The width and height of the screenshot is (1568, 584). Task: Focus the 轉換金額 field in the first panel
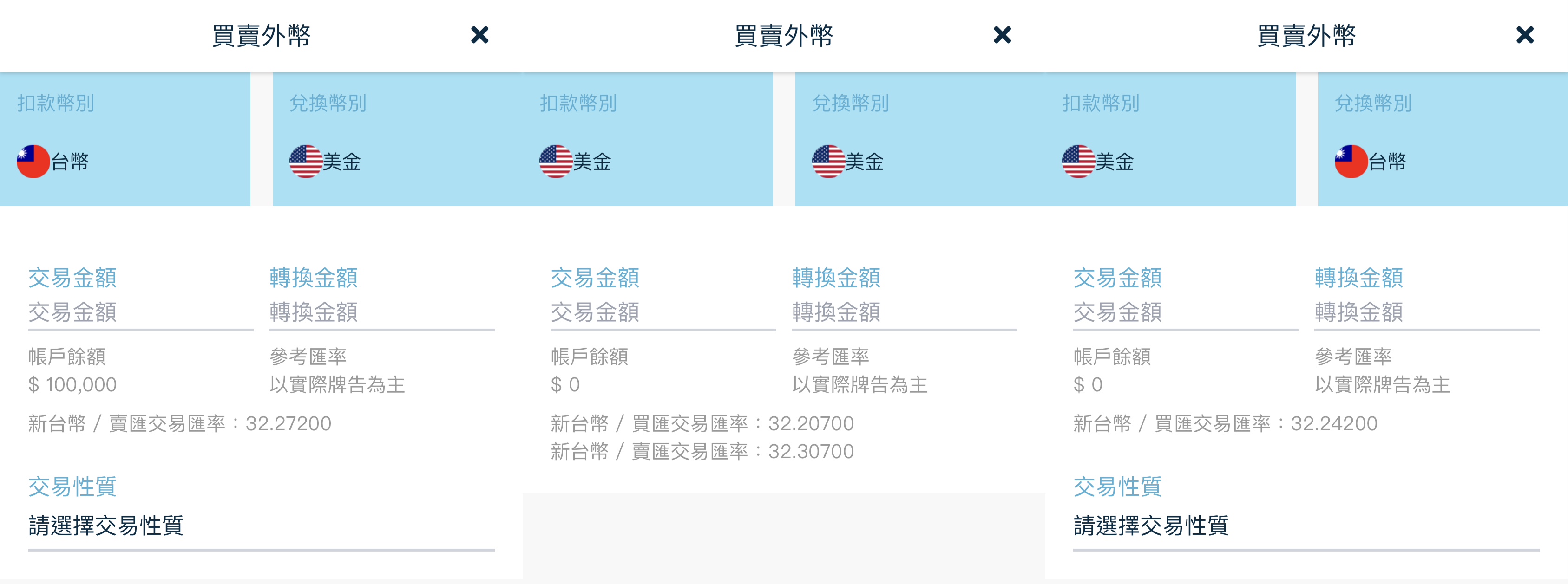pos(381,313)
